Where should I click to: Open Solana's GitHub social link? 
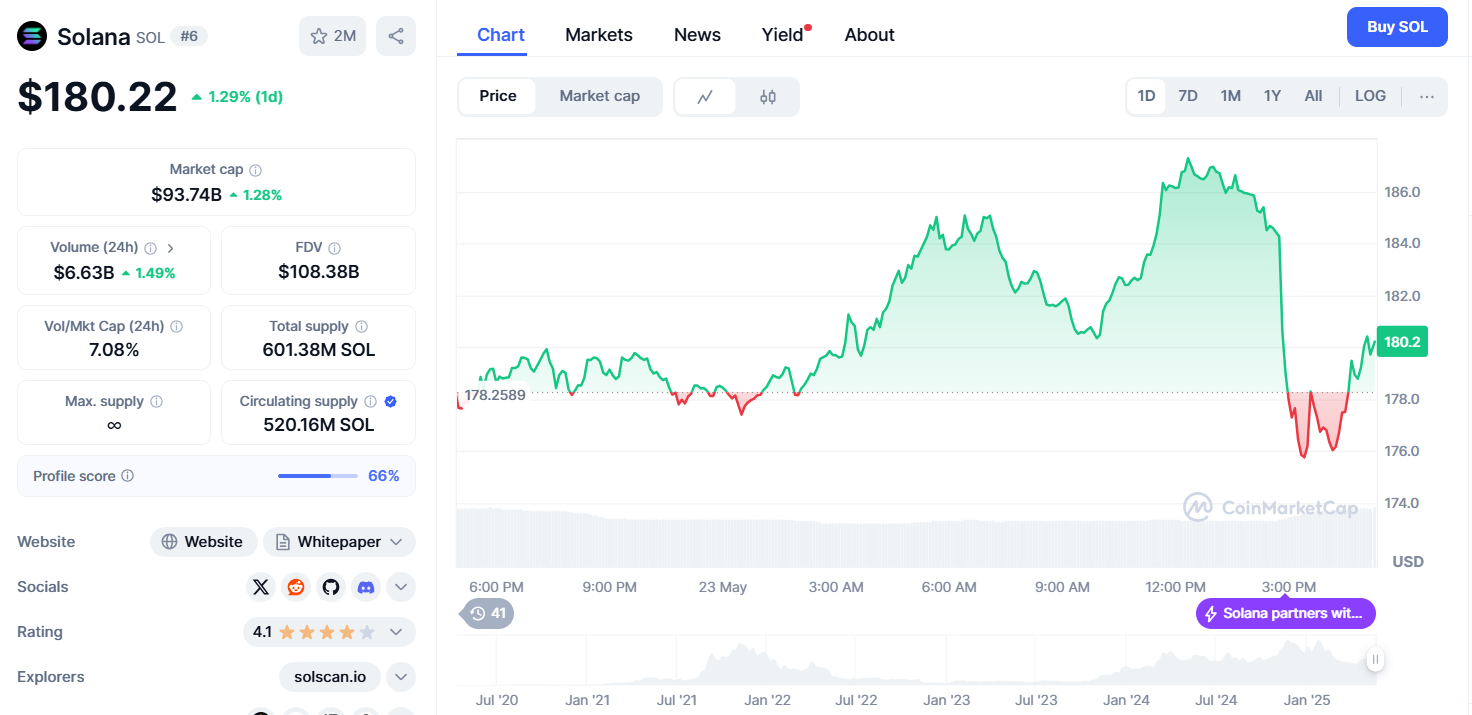[331, 587]
